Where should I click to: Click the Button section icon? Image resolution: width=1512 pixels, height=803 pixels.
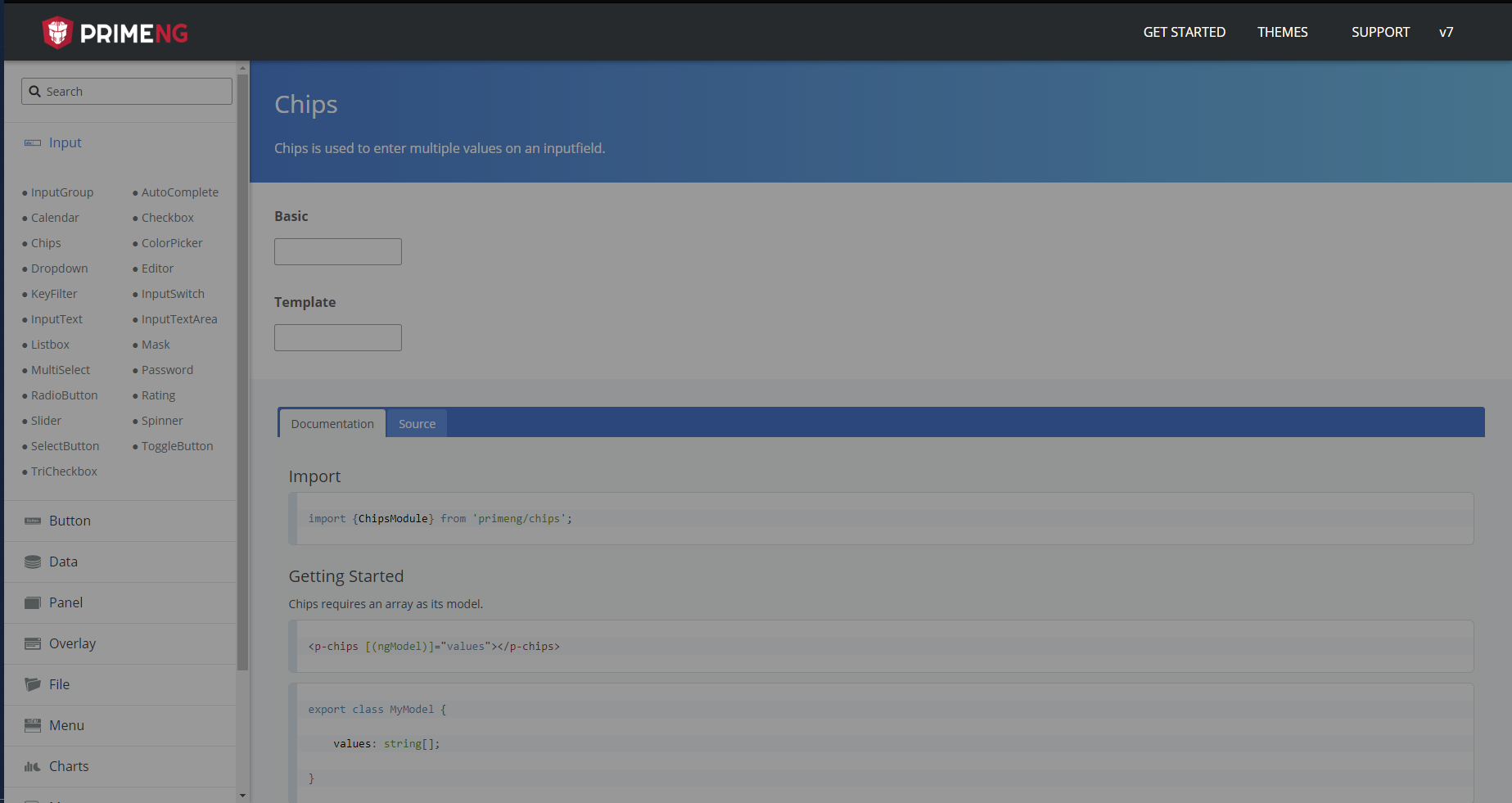click(x=31, y=520)
